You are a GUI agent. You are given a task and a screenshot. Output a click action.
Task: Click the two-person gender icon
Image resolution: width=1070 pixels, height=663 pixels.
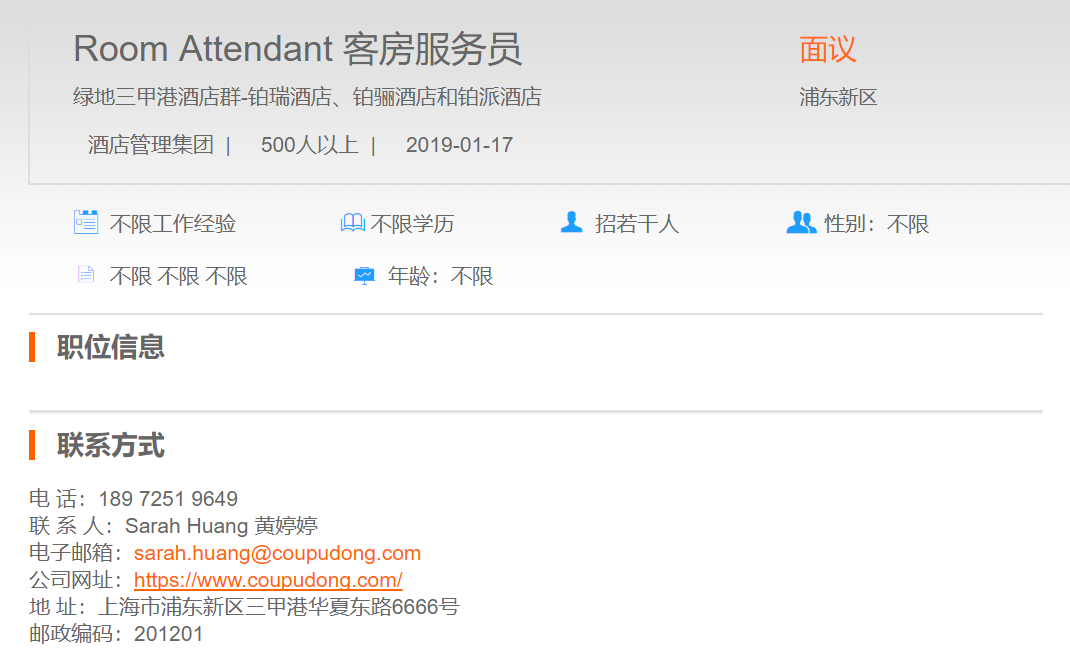801,222
